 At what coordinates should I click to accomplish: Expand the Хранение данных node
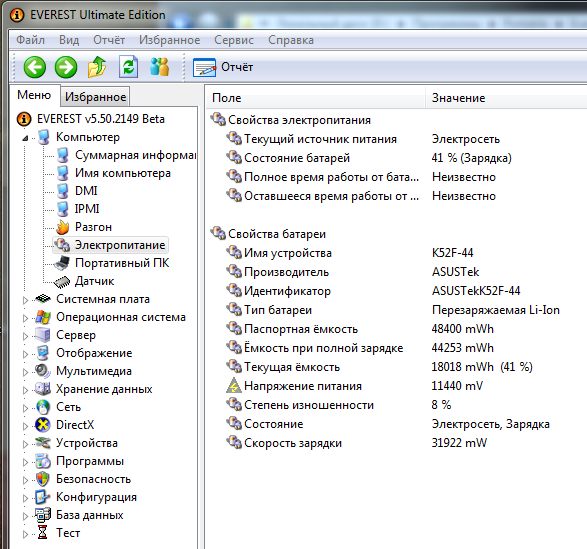pos(25,390)
